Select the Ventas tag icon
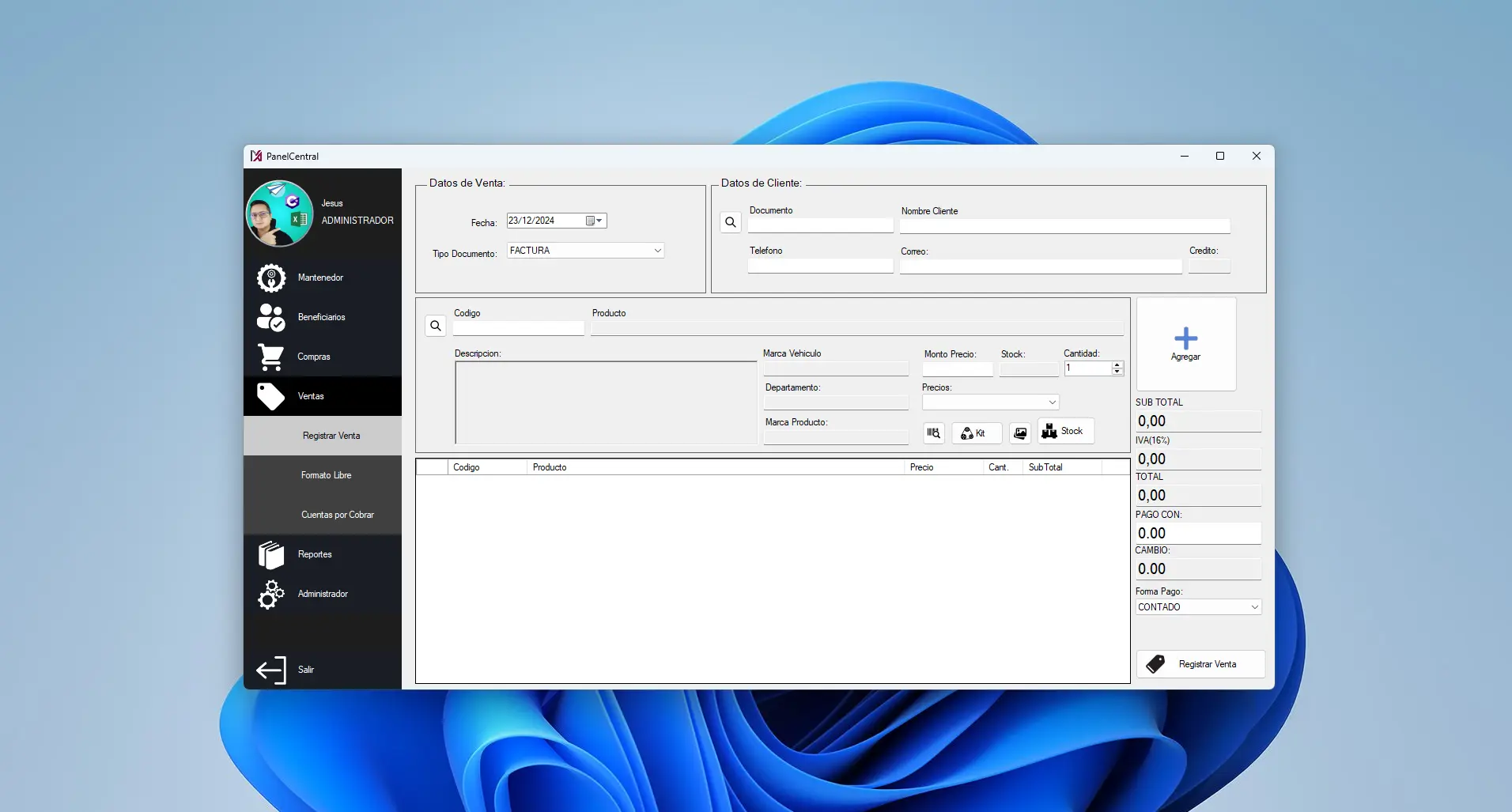 (x=271, y=396)
